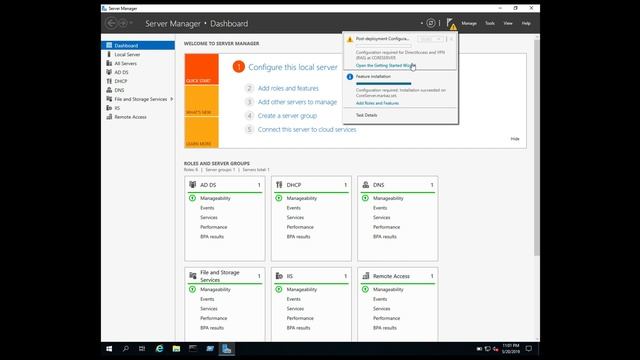Image resolution: width=640 pixels, height=360 pixels.
Task: Click Add Roles and Features notification link
Action: pos(377,103)
